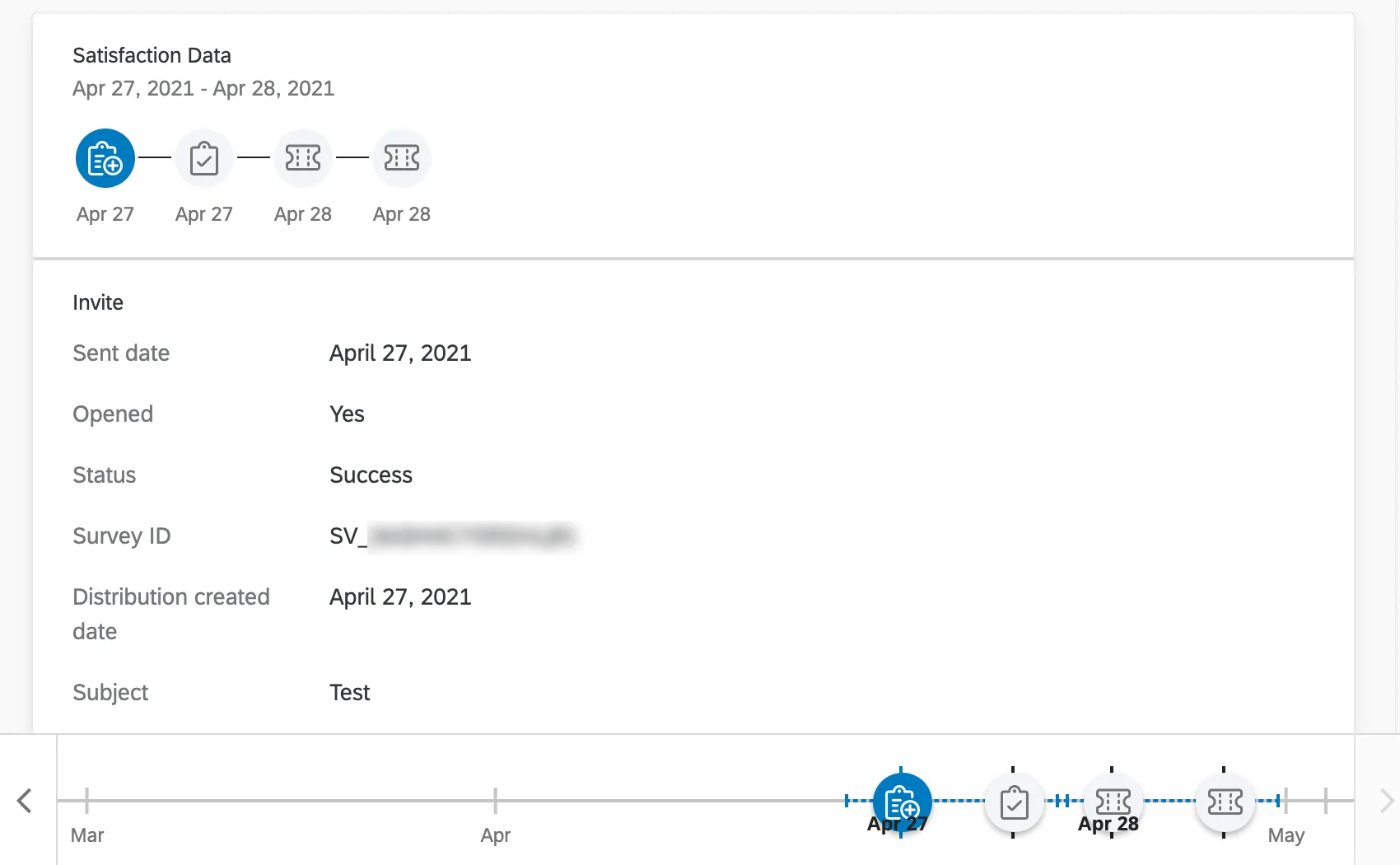Advance timeline with the right chevron
This screenshot has height=865, width=1400.
click(1386, 801)
